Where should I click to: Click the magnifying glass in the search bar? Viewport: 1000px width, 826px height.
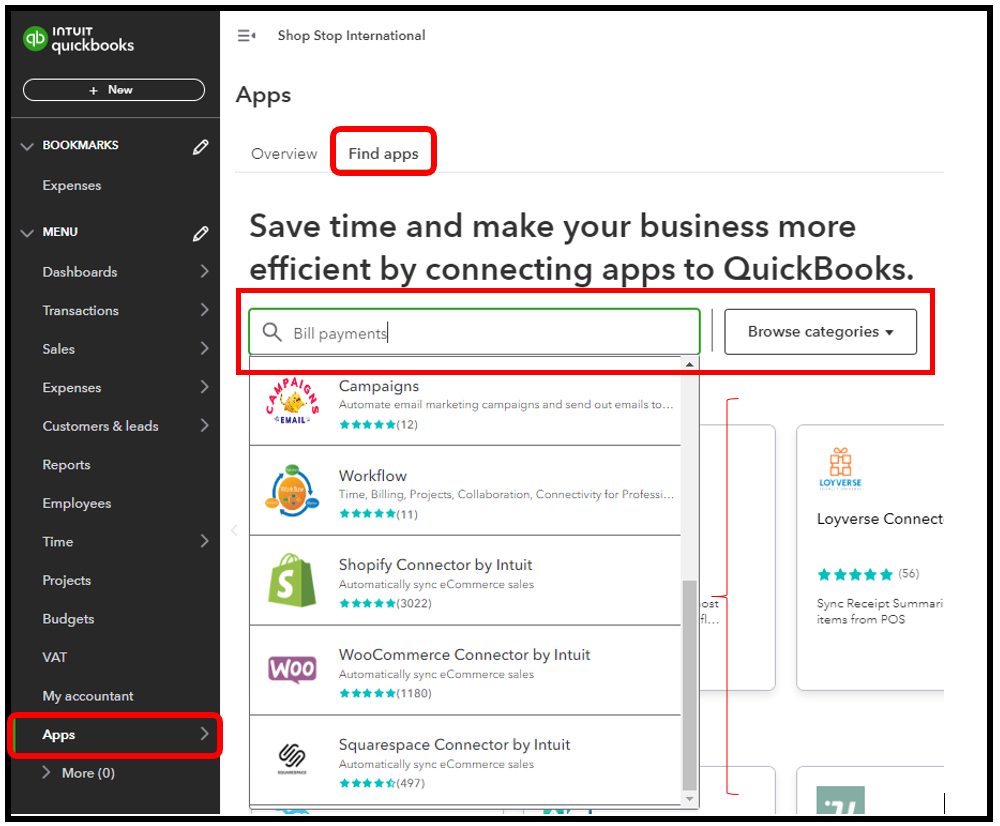pyautogui.click(x=271, y=330)
